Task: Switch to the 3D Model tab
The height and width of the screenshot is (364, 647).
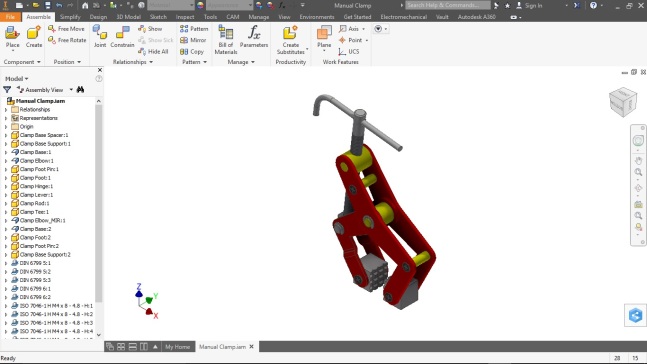Action: point(128,17)
